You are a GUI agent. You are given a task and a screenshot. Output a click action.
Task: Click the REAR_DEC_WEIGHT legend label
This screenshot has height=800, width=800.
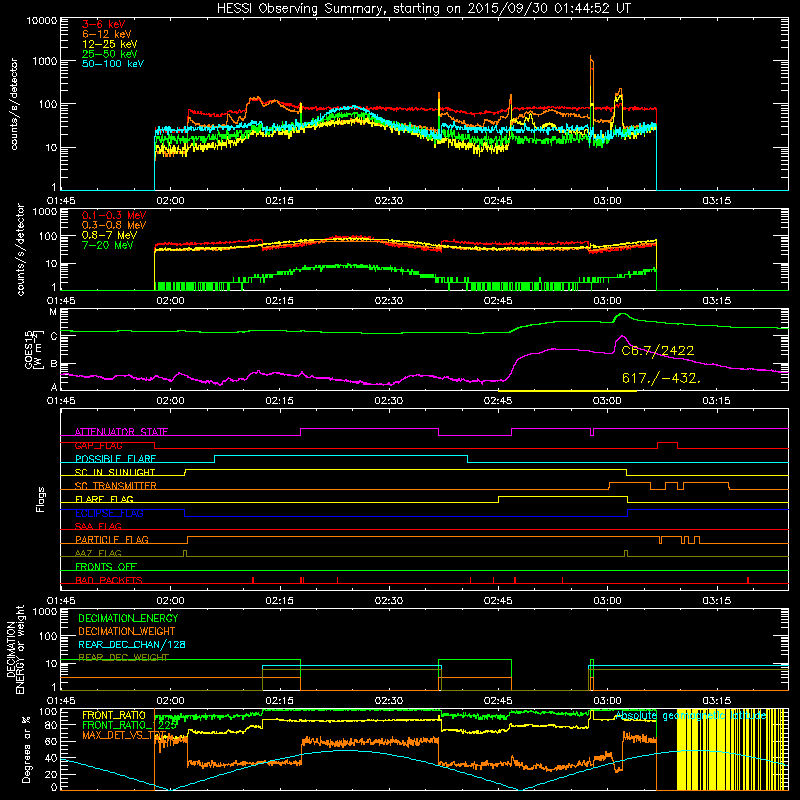[123, 658]
